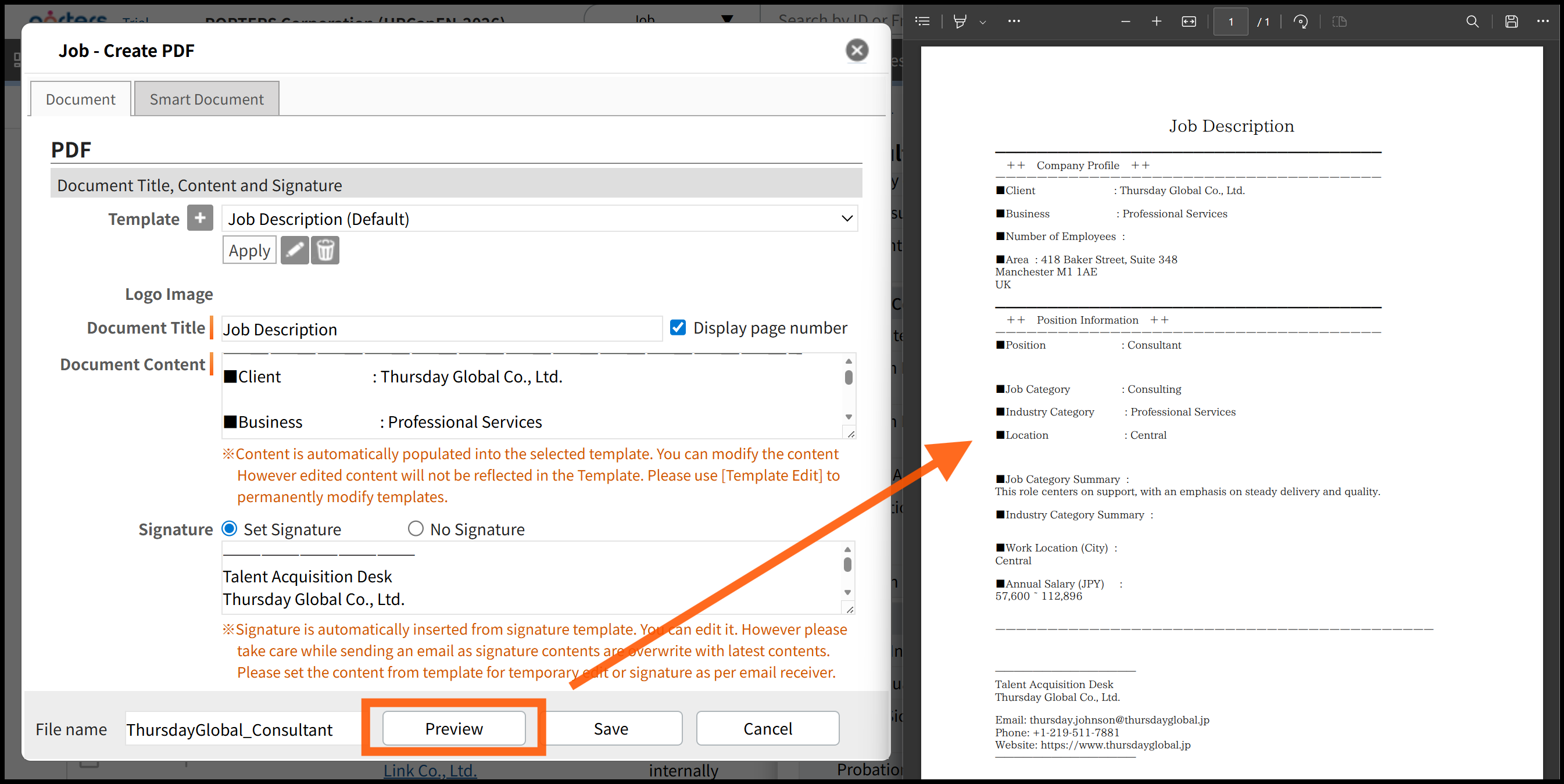Click 'Thursday Global Co., Ltd.' client in PDF
Viewport: 1564px width, 784px height.
point(1182,191)
